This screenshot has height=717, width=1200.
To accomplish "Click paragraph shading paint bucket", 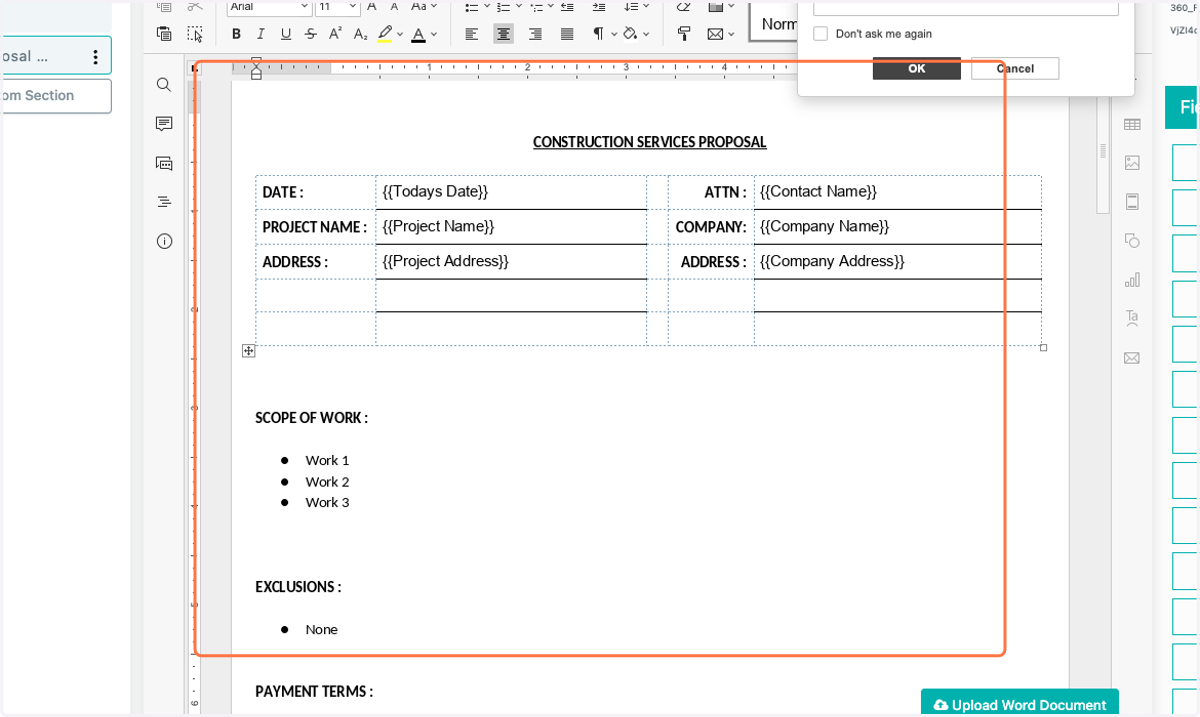I will click(630, 34).
